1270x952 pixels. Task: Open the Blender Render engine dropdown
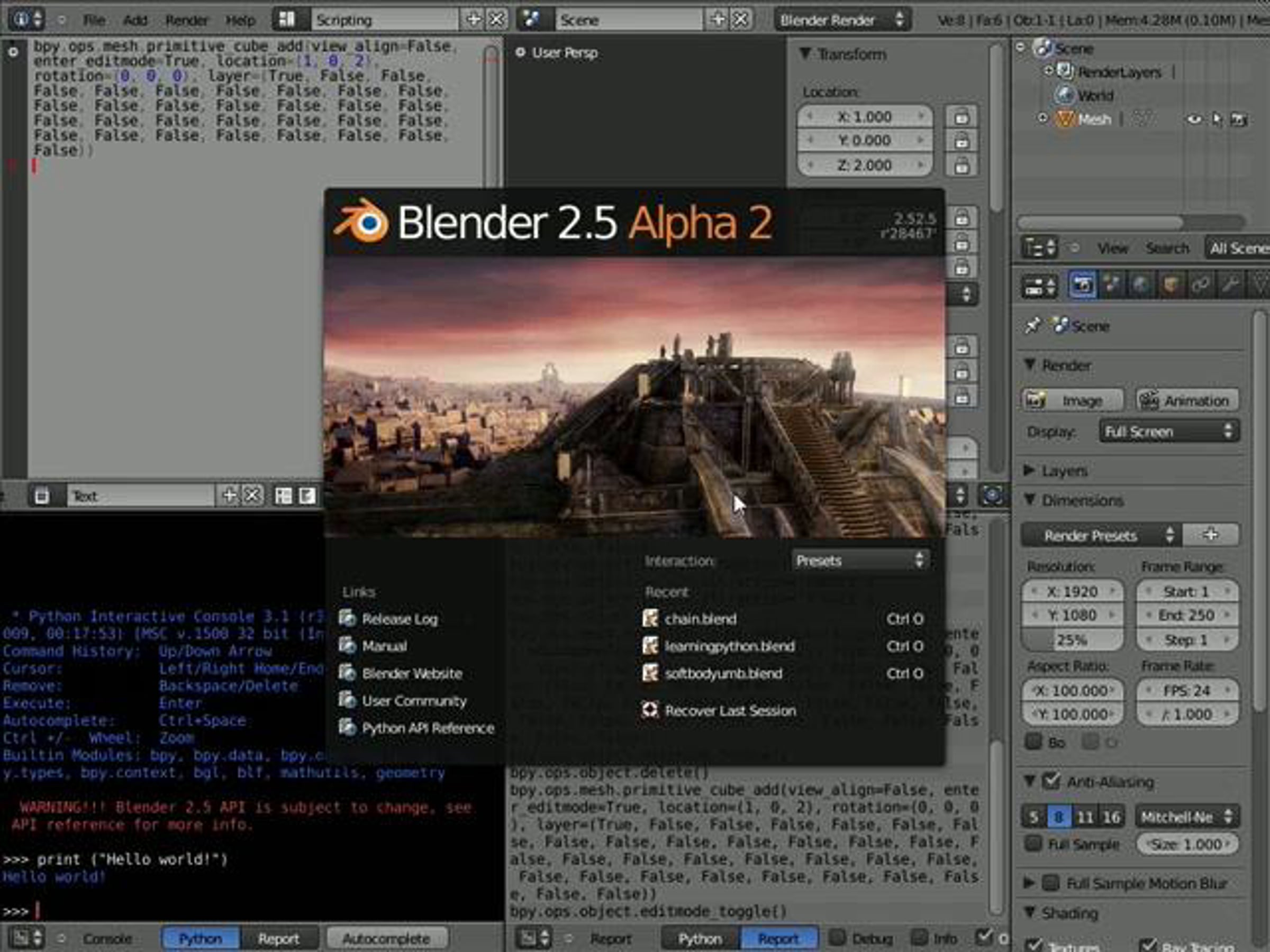pos(842,20)
